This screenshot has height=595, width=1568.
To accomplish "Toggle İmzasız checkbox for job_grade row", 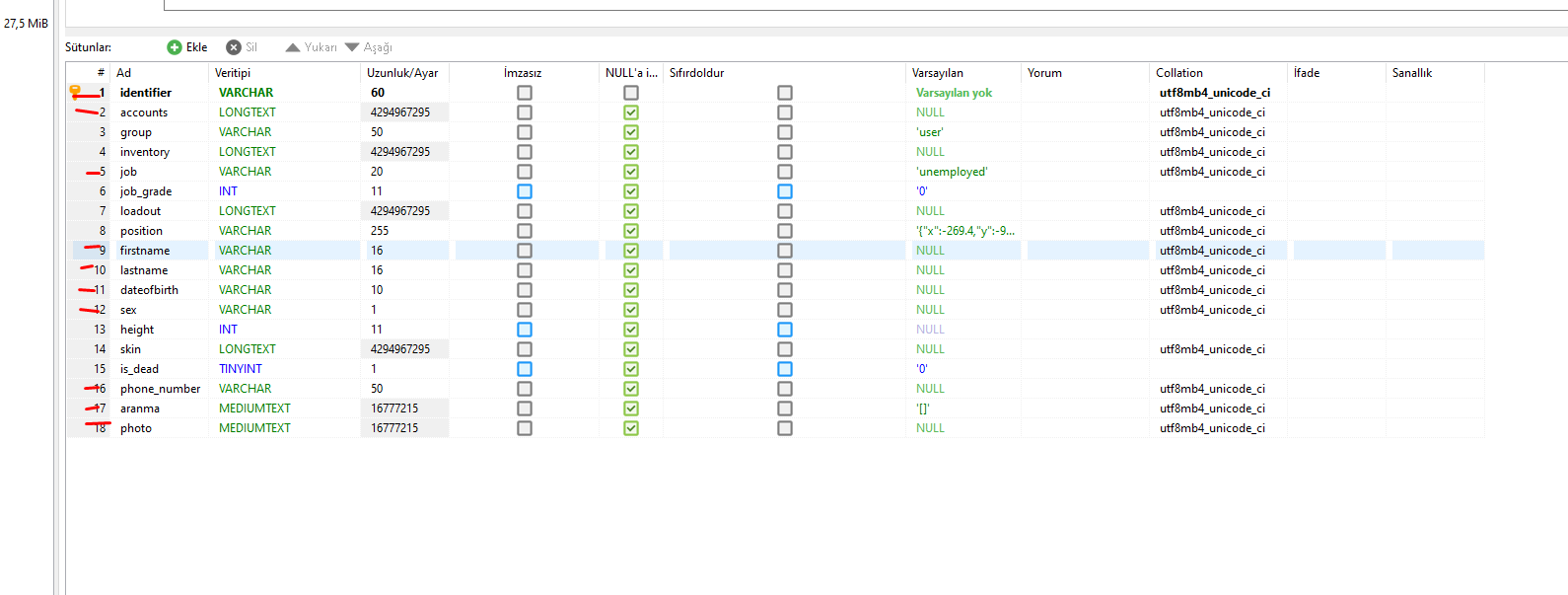I will pos(525,191).
